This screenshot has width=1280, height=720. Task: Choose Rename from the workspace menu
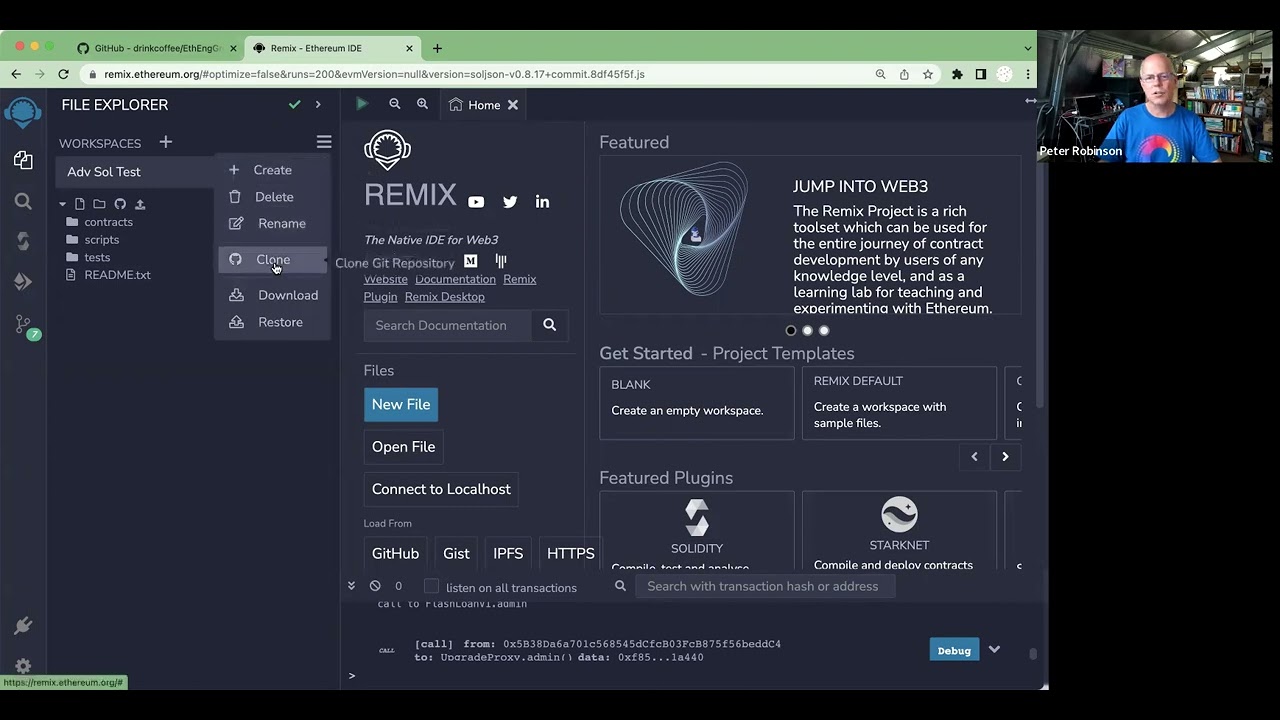(273, 223)
